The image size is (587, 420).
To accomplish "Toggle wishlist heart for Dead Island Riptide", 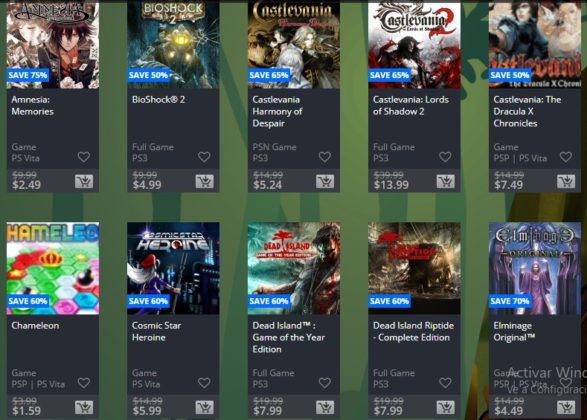I will click(x=445, y=383).
